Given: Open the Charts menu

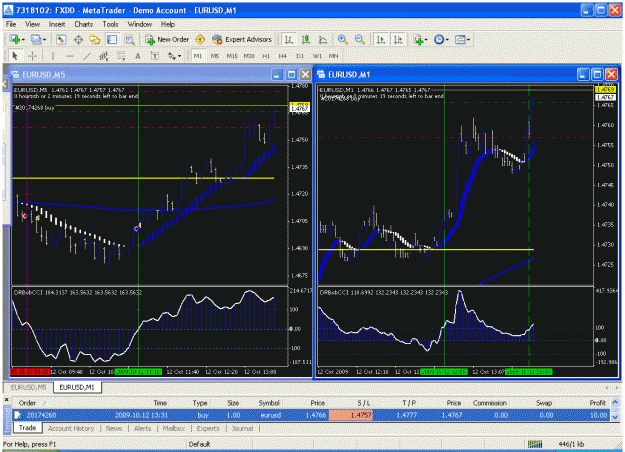Looking at the screenshot, I should [83, 24].
